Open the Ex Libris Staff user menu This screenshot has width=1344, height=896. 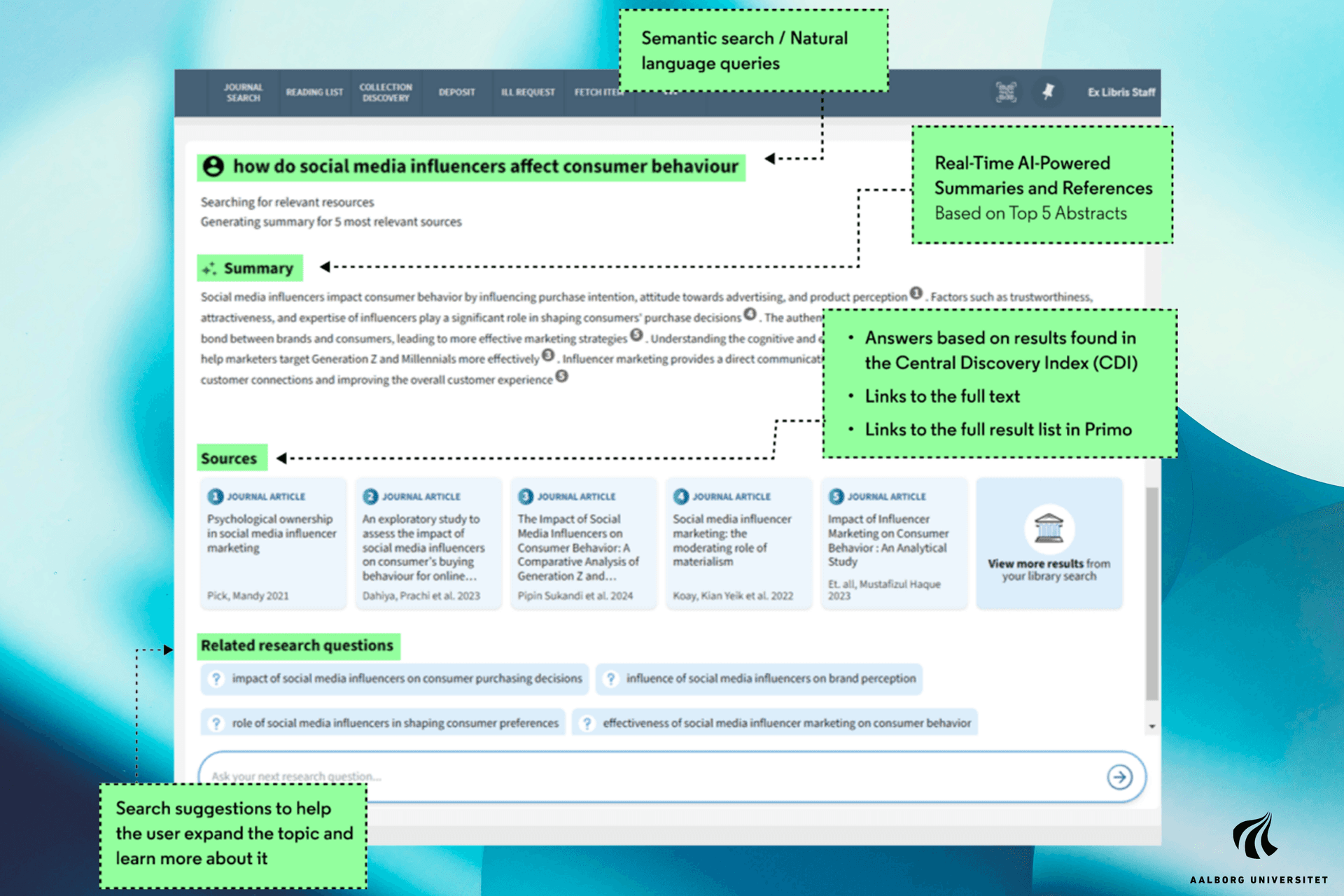point(1121,92)
